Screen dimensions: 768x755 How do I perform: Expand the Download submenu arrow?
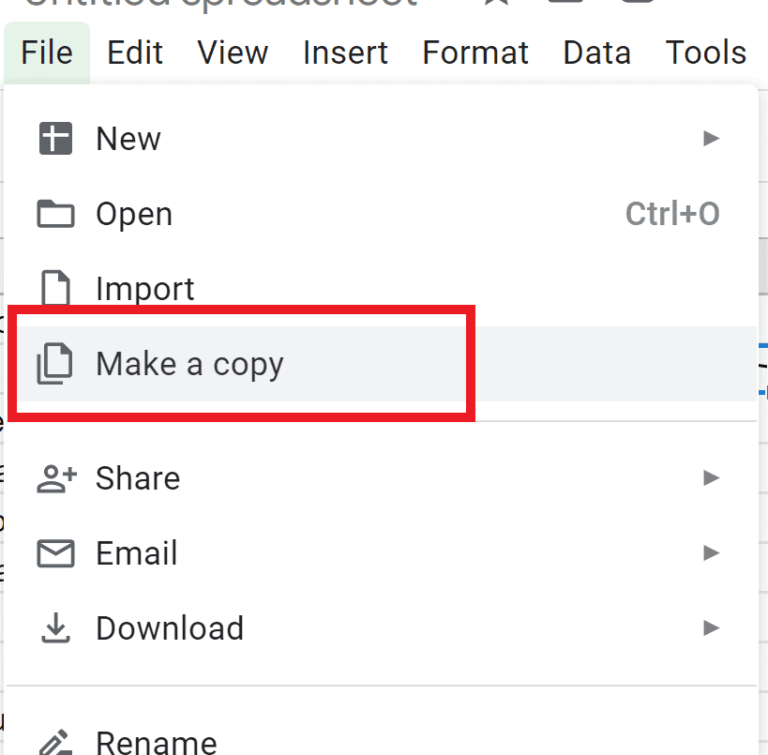click(711, 628)
